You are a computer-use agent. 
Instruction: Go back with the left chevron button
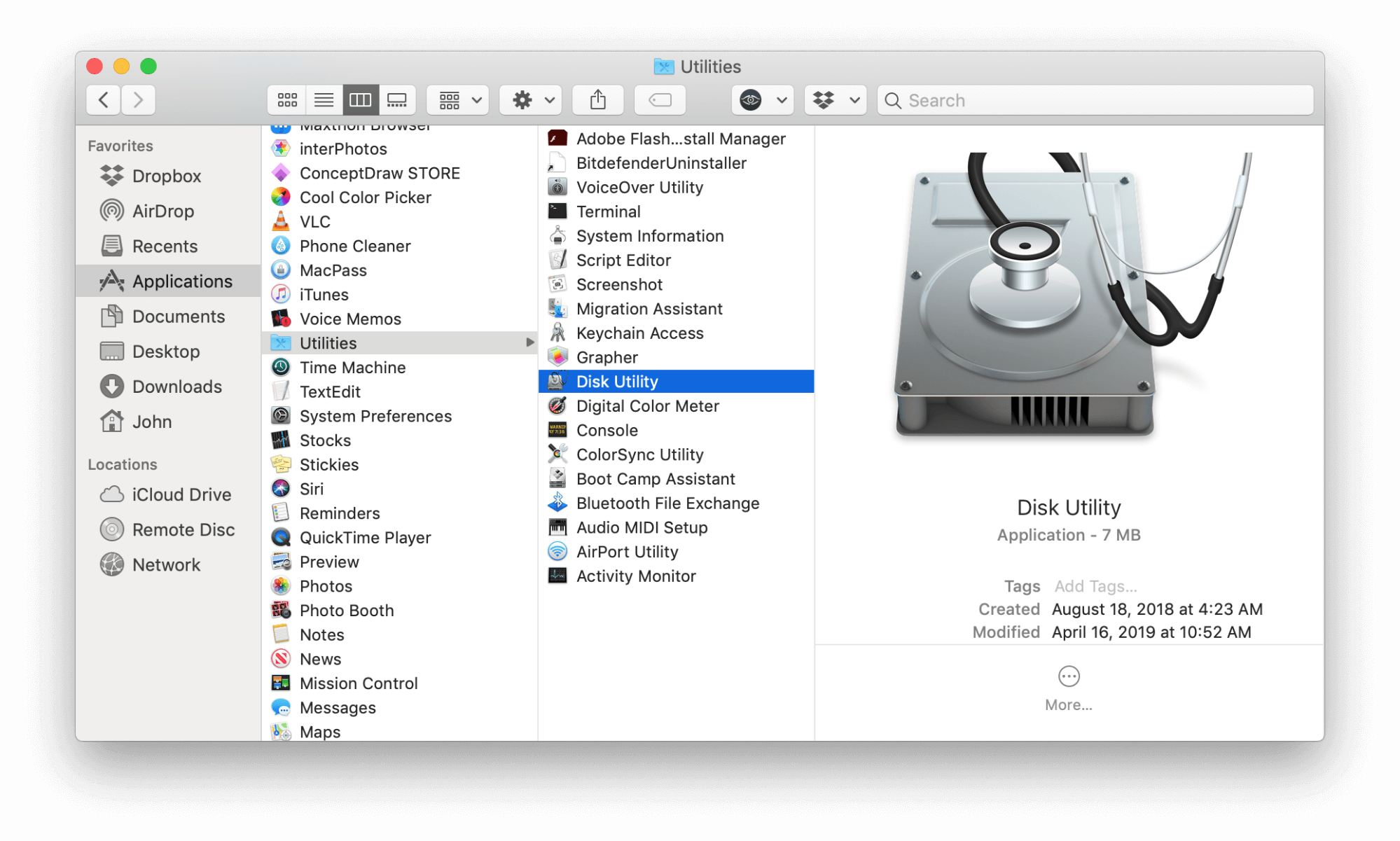(104, 100)
